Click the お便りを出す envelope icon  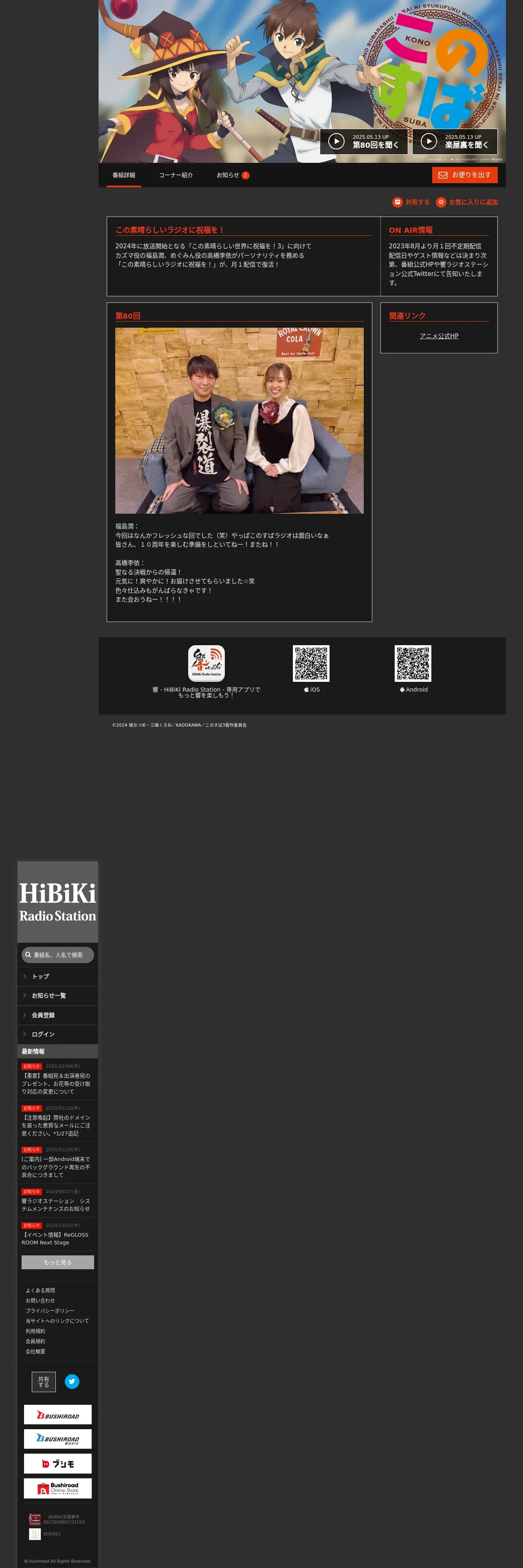point(443,175)
